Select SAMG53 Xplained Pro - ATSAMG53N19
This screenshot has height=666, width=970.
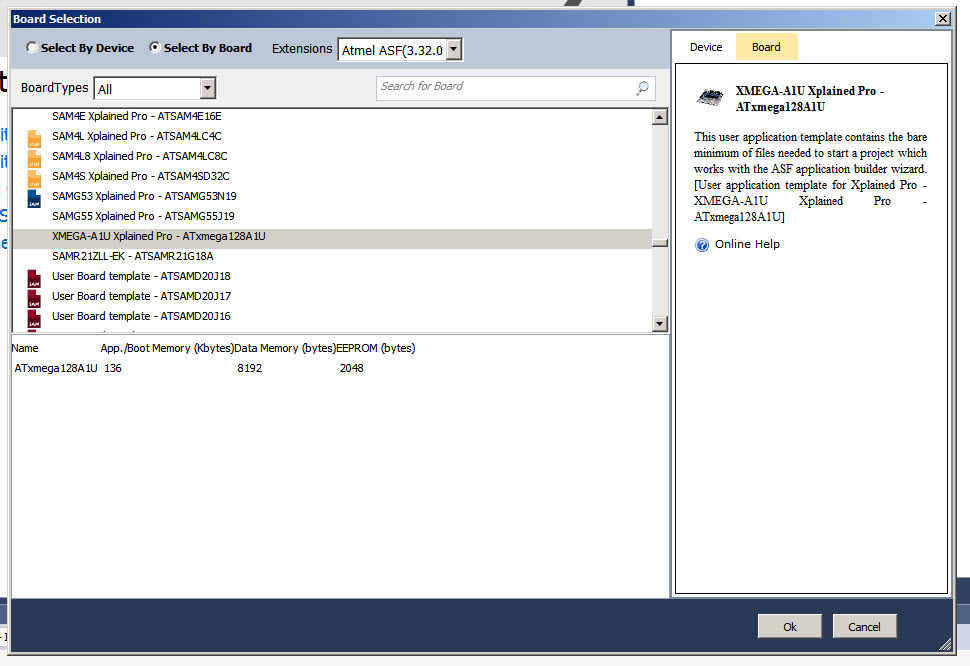coord(144,196)
